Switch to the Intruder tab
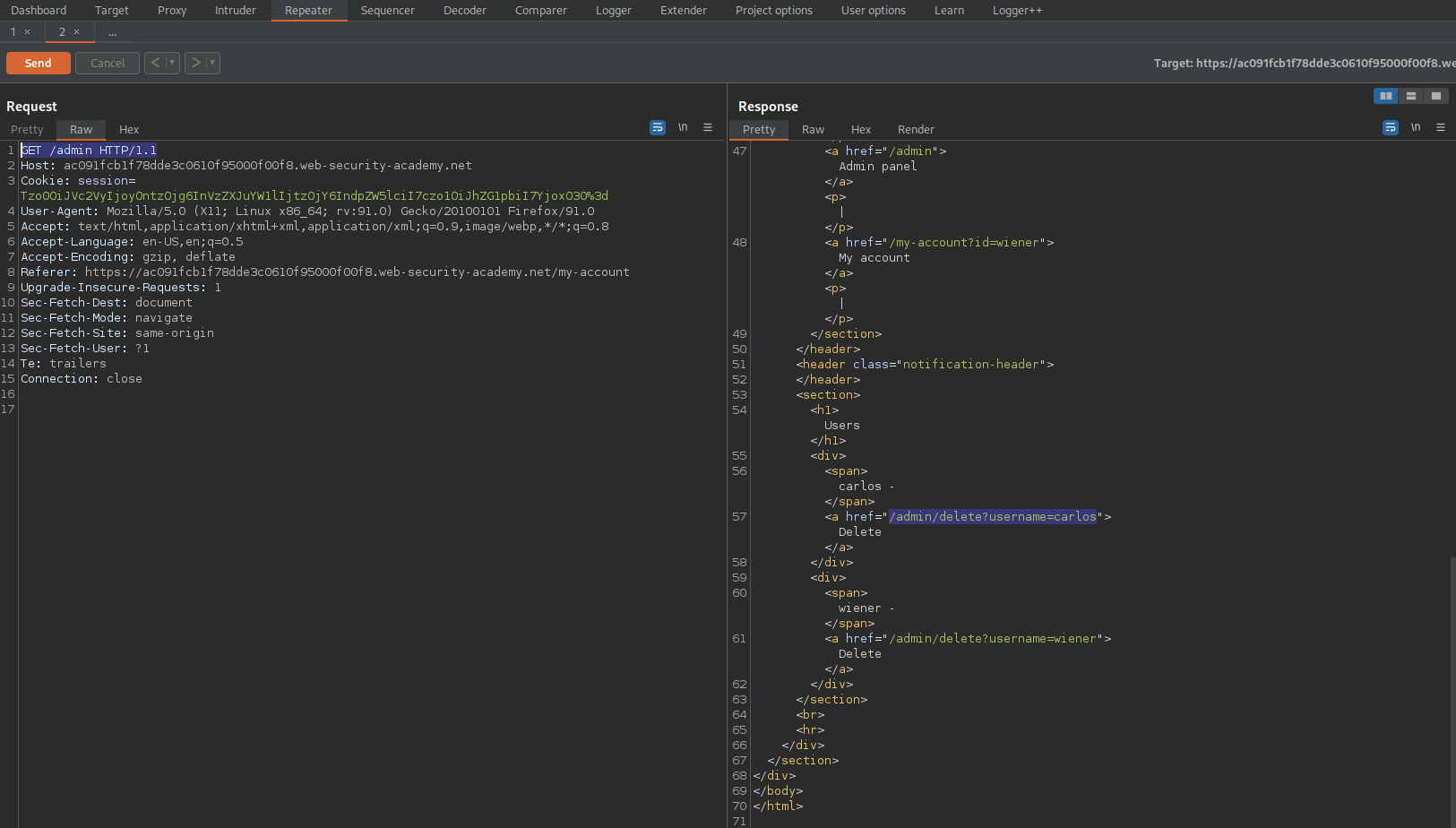Viewport: 1456px width, 828px height. tap(236, 11)
